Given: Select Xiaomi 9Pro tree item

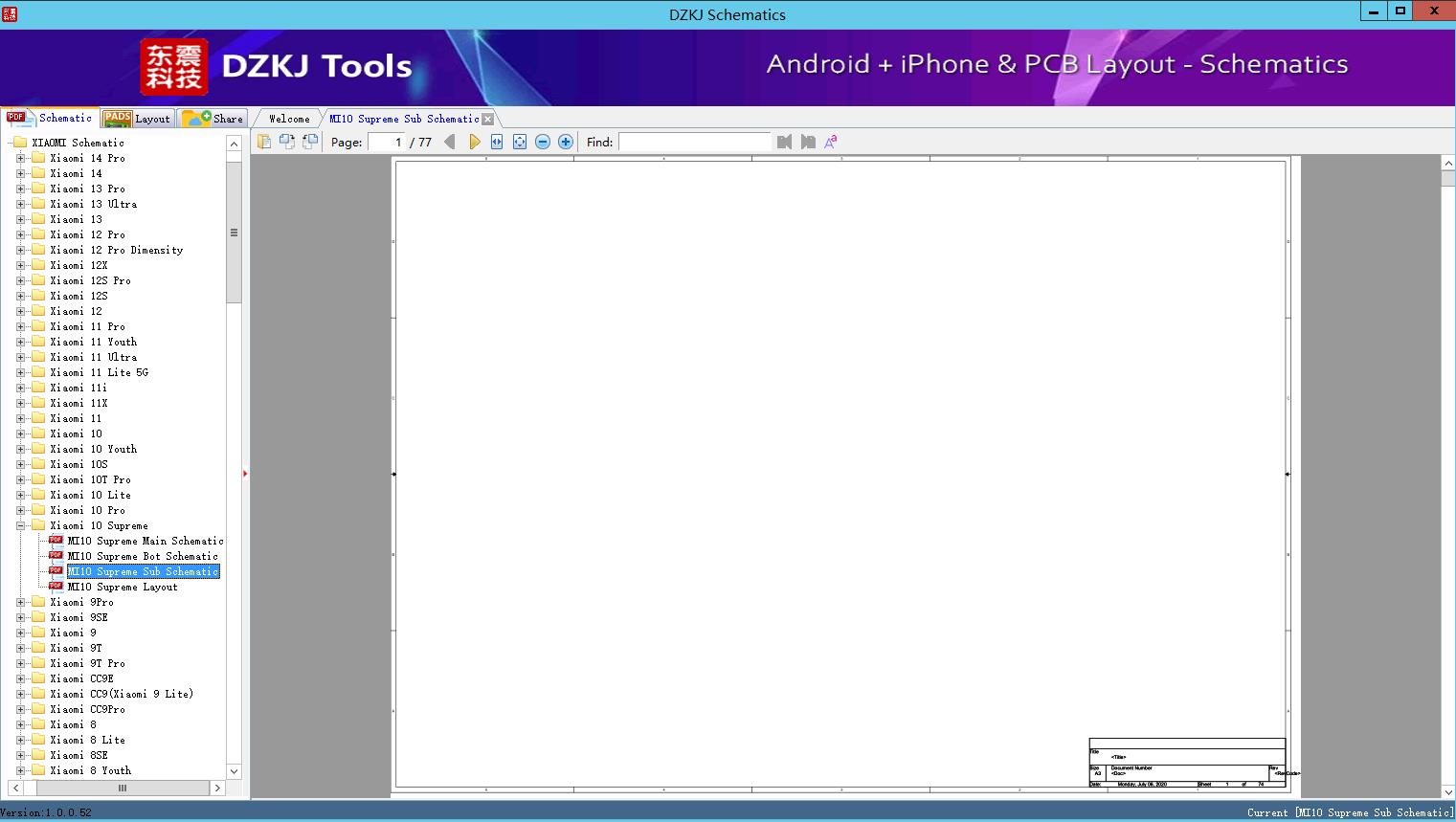Looking at the screenshot, I should 81,602.
